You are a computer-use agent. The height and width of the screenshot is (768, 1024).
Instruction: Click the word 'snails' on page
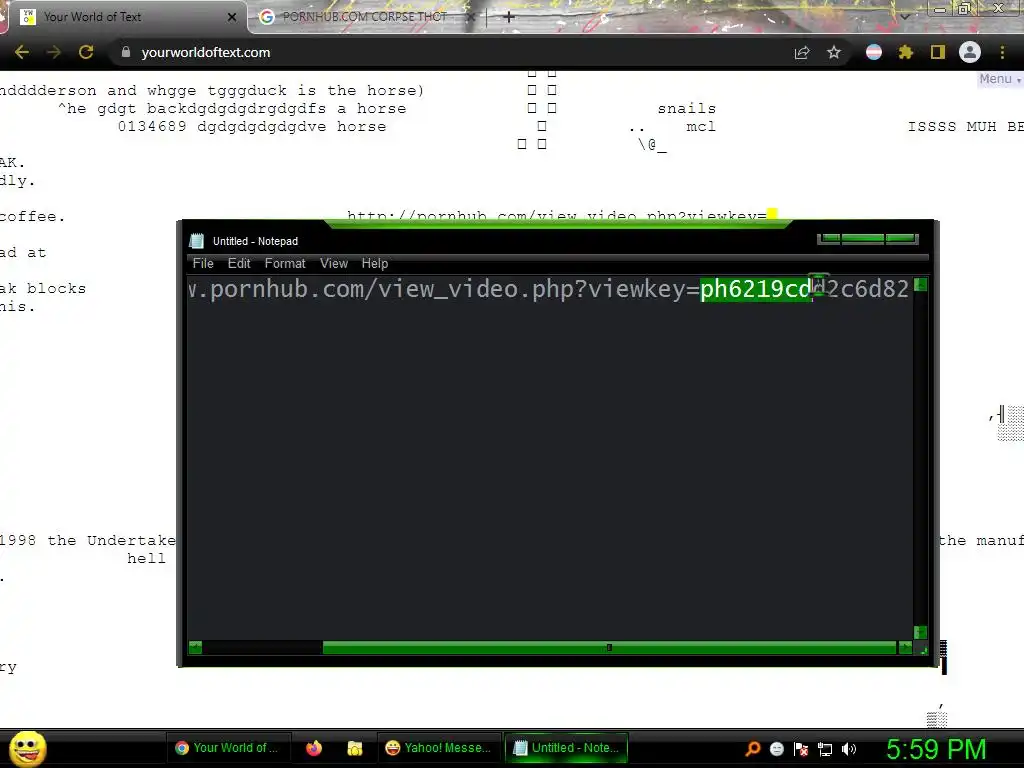click(686, 108)
